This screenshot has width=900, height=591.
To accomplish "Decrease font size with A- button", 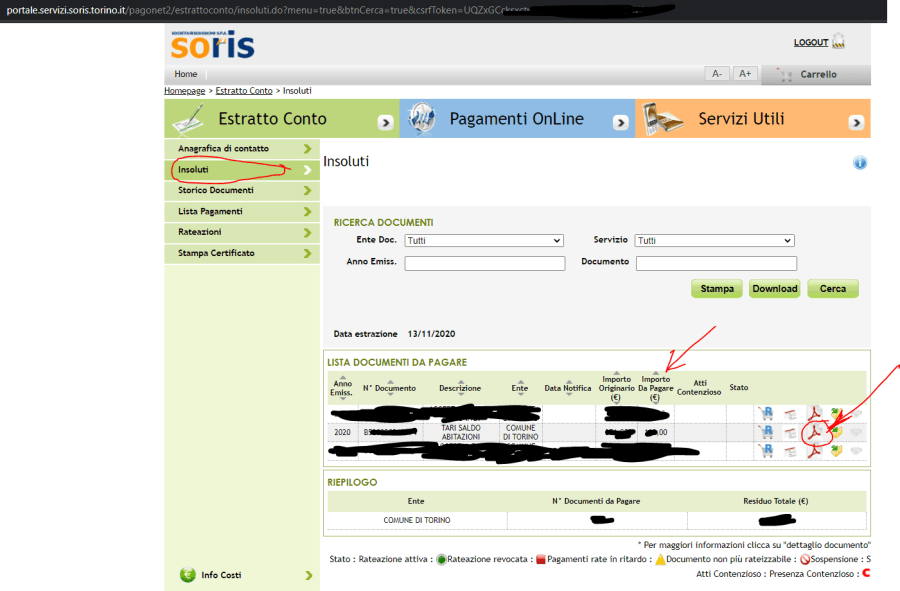I will tap(717, 74).
